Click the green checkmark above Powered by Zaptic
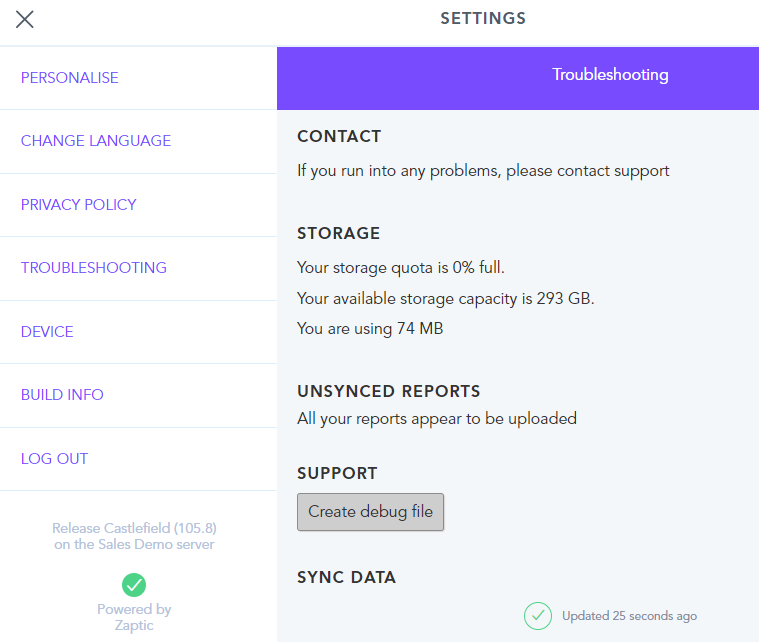Image resolution: width=759 pixels, height=642 pixels. click(x=134, y=584)
